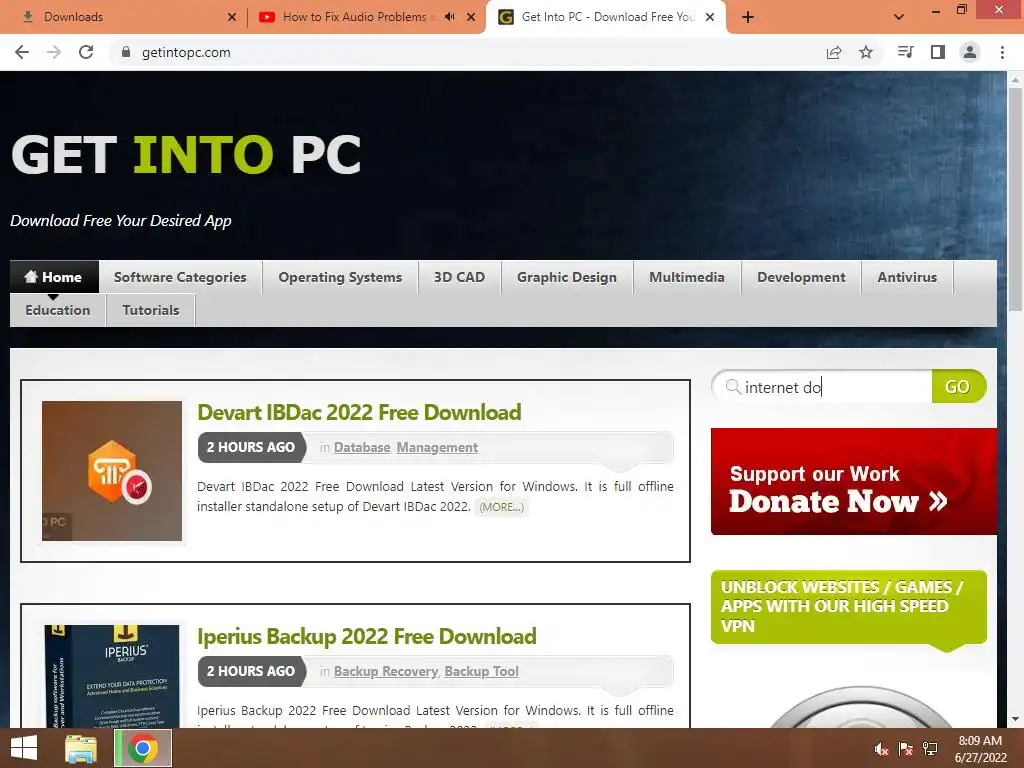
Task: Open the Antivirus menu item
Action: pyautogui.click(x=907, y=277)
